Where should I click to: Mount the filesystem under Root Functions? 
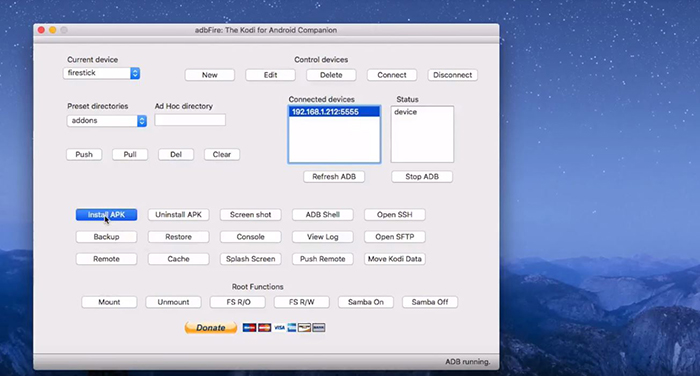[109, 302]
